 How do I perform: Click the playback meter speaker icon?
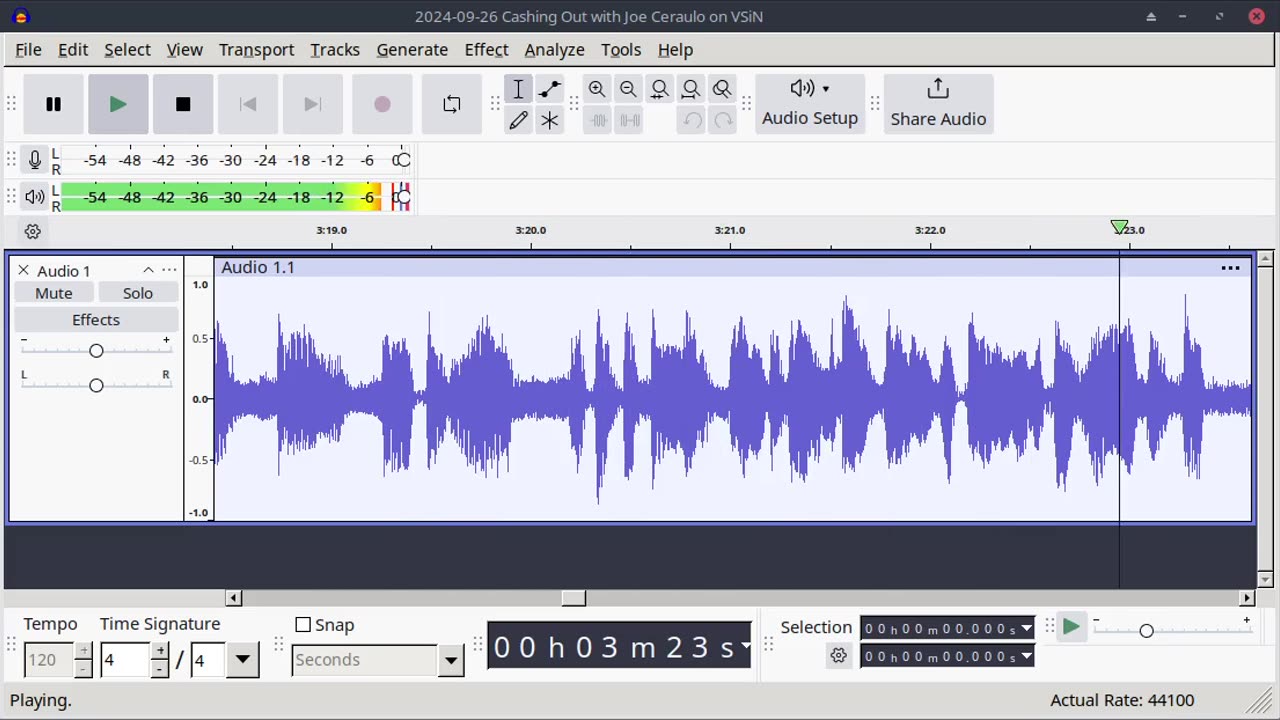35,197
